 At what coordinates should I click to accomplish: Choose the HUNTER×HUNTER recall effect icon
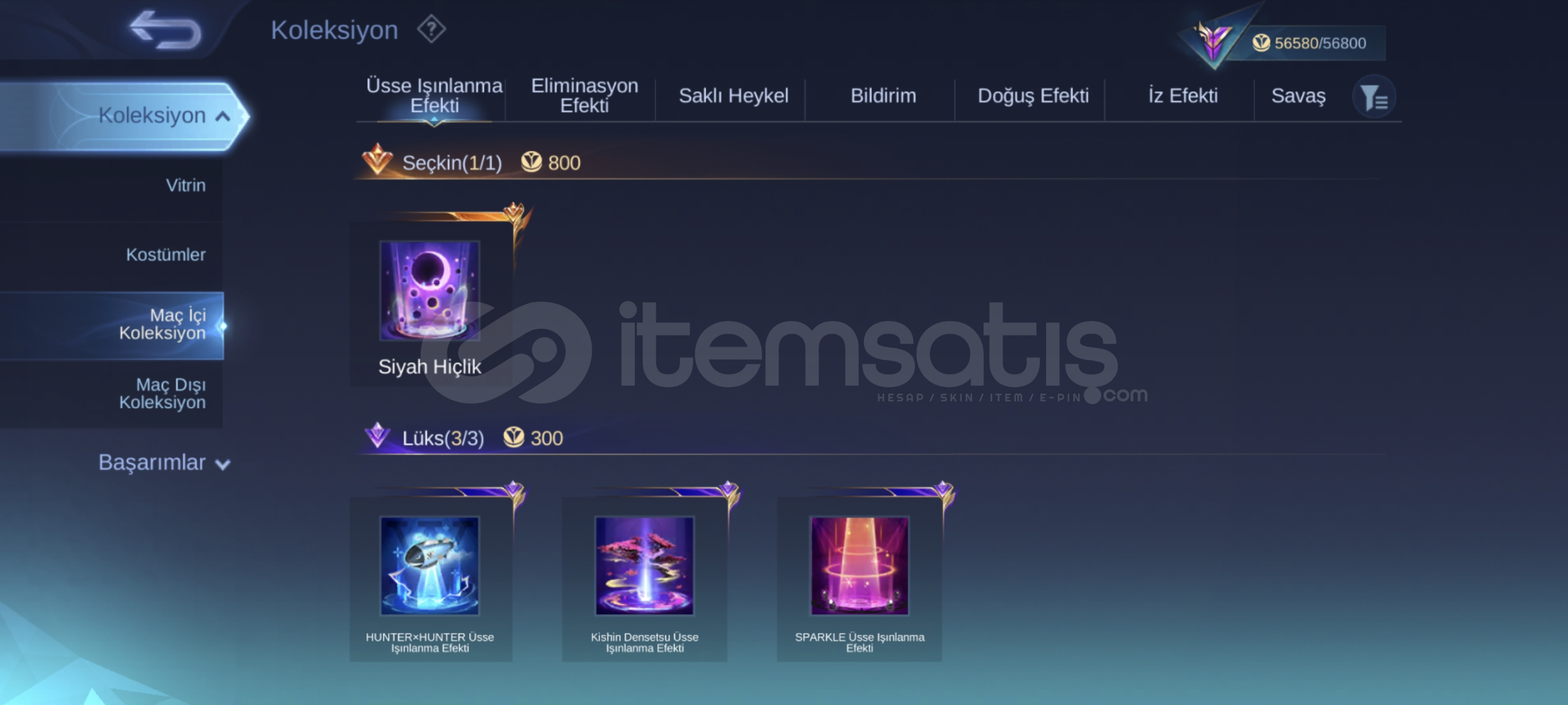[x=430, y=566]
